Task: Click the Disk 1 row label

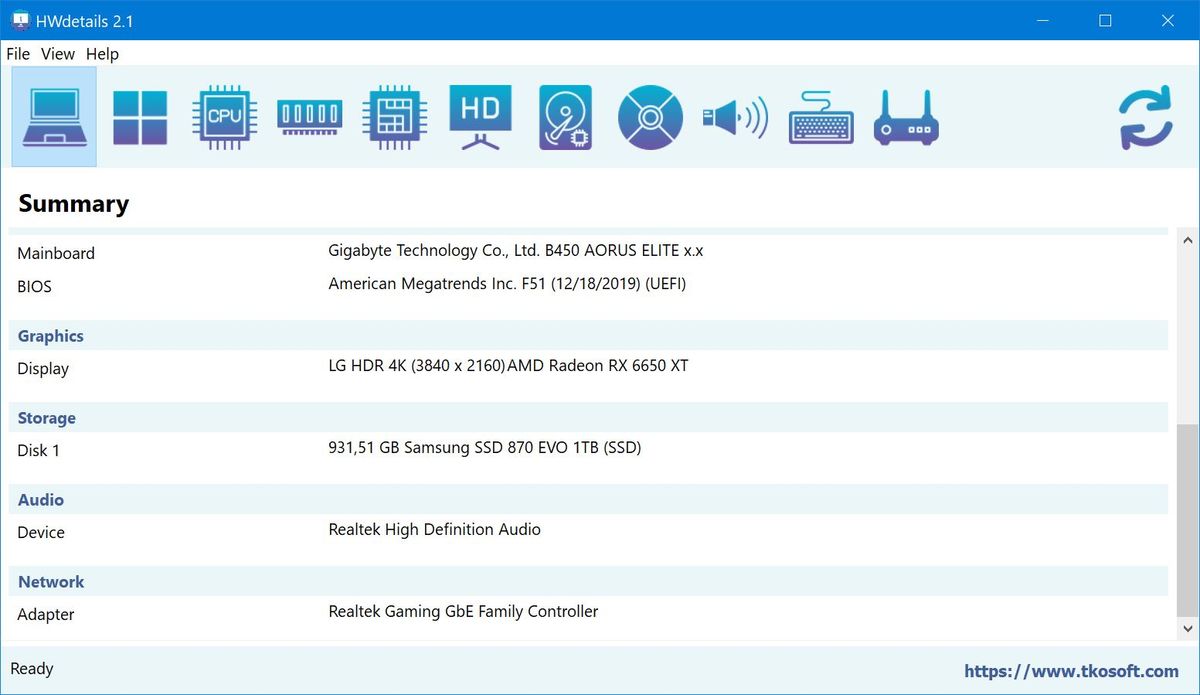Action: coord(39,451)
